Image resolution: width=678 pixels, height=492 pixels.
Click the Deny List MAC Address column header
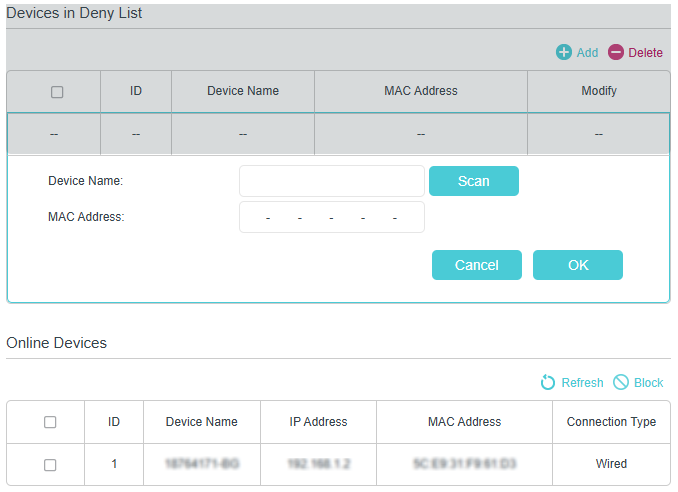[421, 91]
